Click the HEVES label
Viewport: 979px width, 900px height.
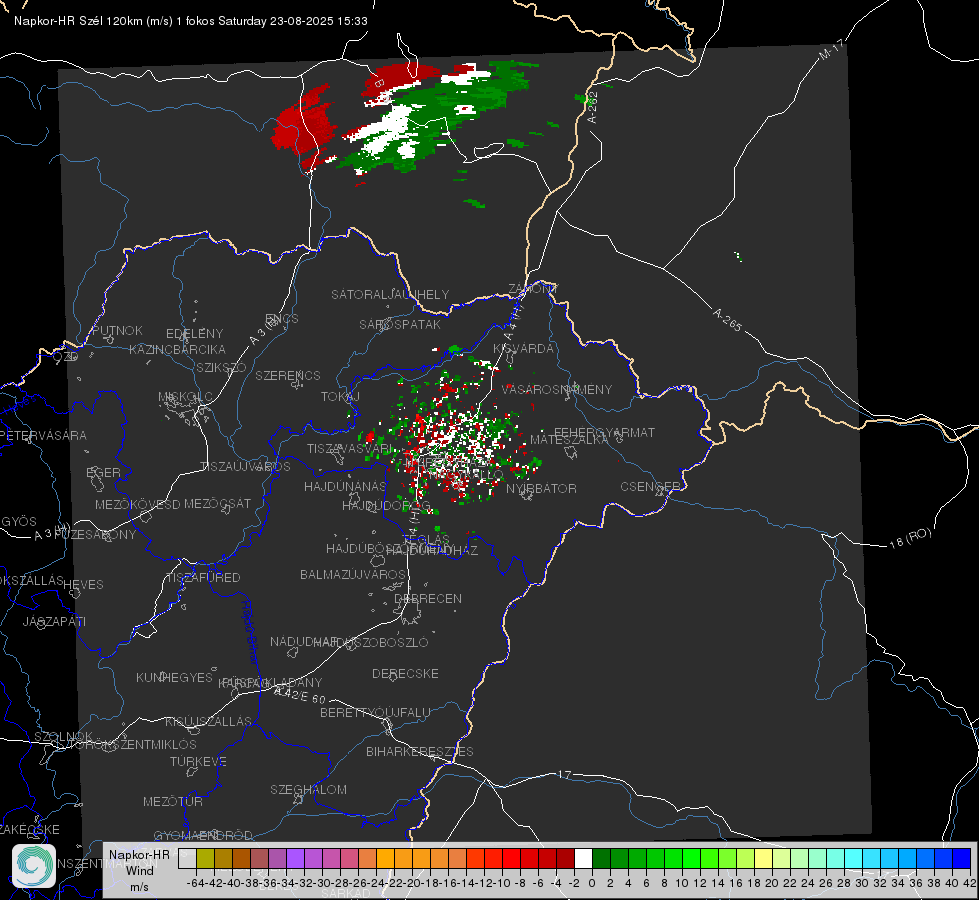83,585
